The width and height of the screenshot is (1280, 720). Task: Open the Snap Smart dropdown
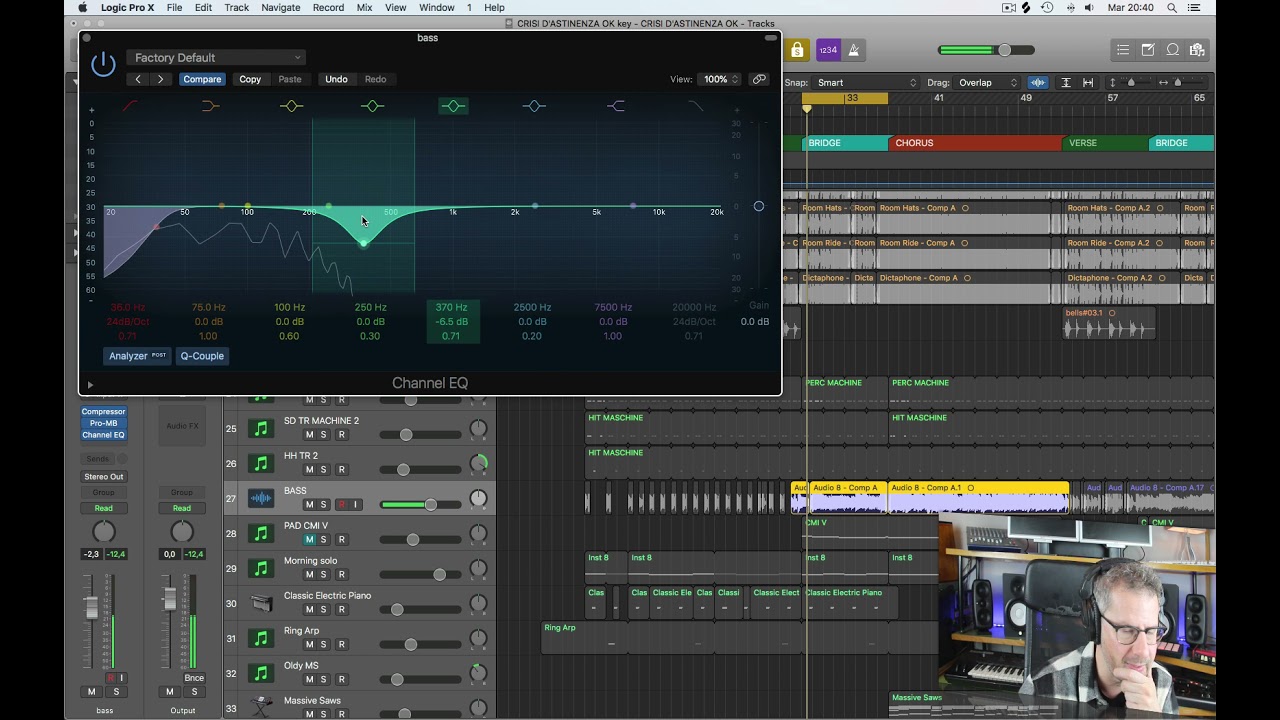(x=866, y=83)
